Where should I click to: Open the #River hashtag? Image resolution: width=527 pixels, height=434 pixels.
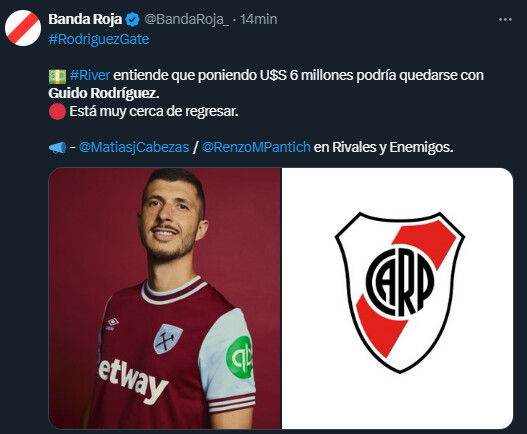click(x=90, y=75)
